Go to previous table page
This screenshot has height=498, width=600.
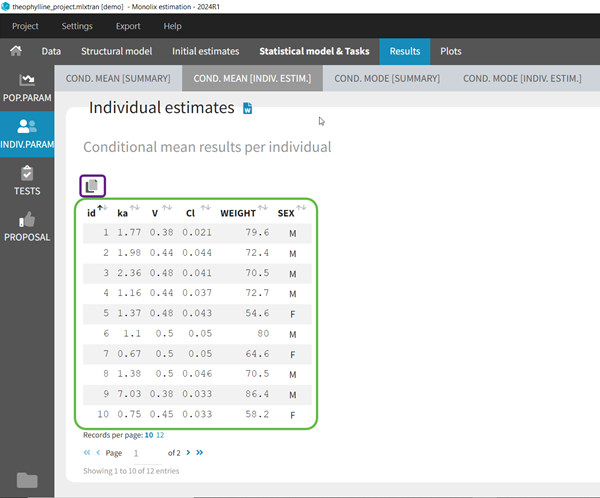click(98, 452)
